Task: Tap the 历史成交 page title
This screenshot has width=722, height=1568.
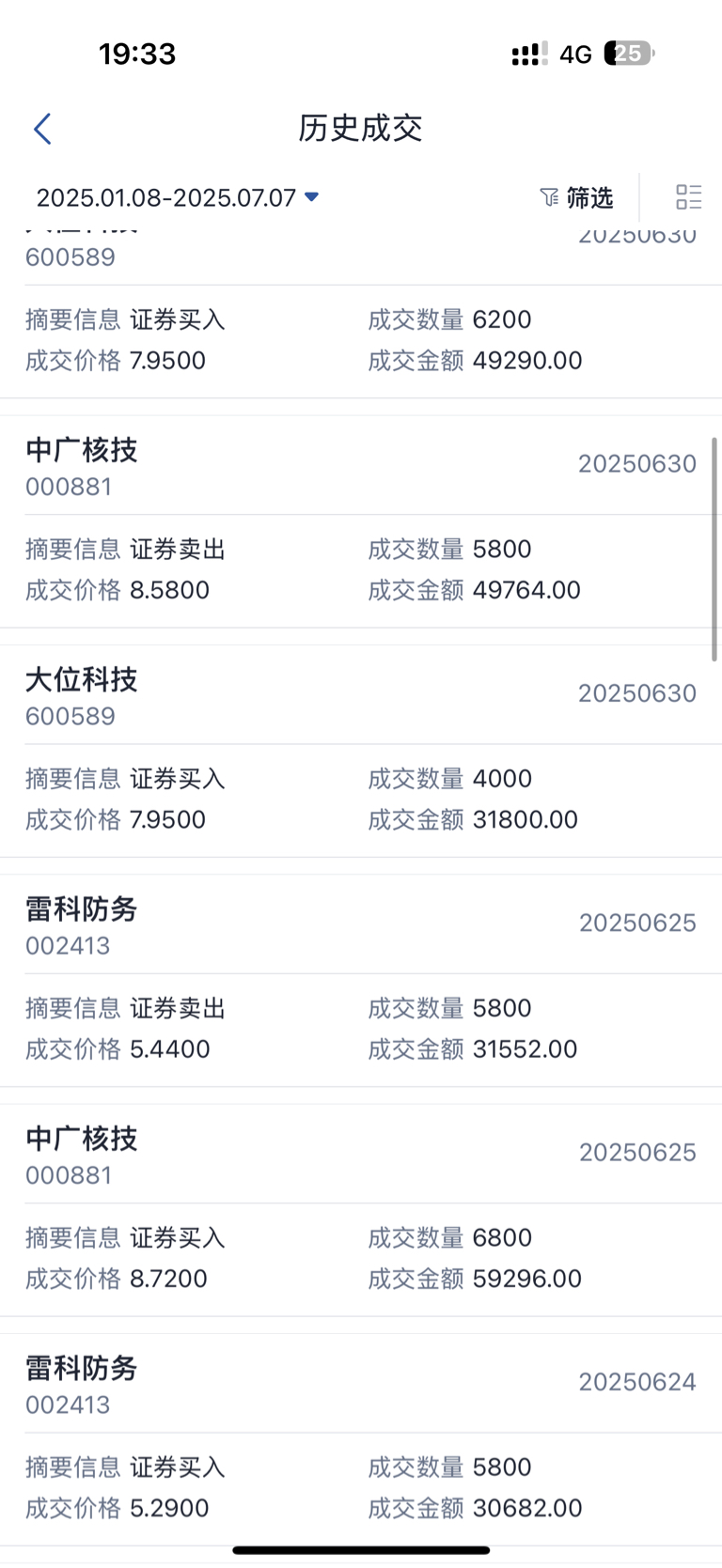Action: pos(360,128)
